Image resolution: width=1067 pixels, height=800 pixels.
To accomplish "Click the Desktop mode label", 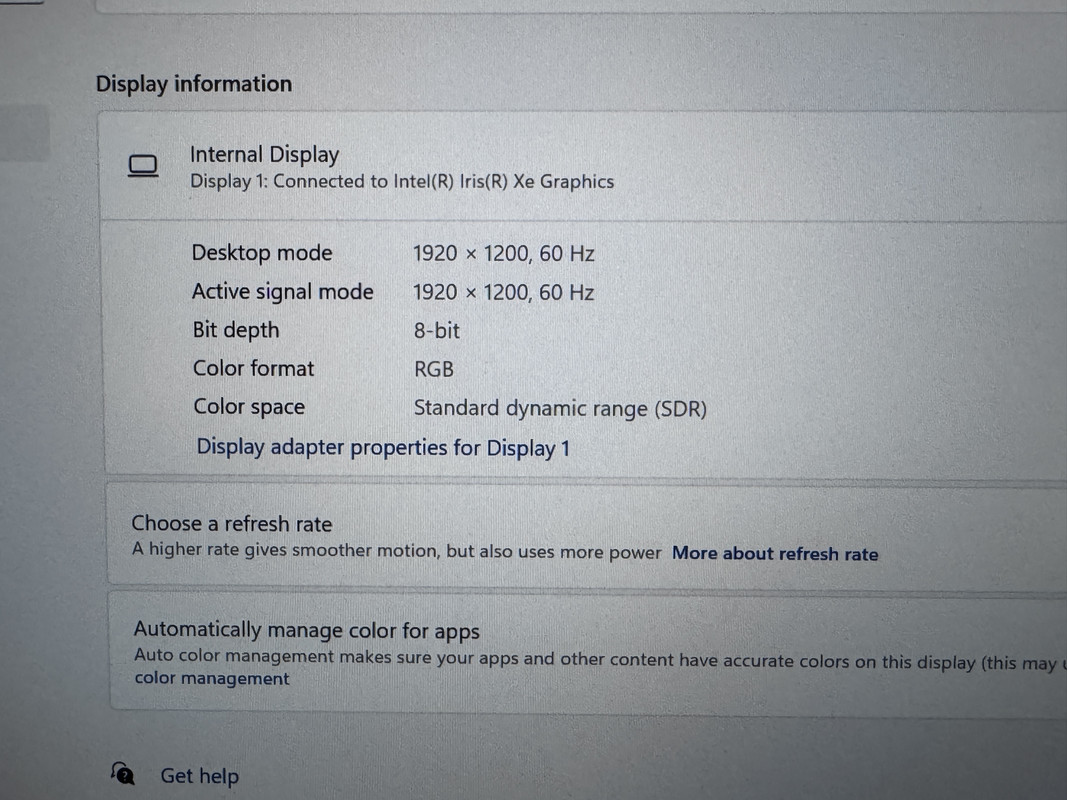I will coord(262,253).
